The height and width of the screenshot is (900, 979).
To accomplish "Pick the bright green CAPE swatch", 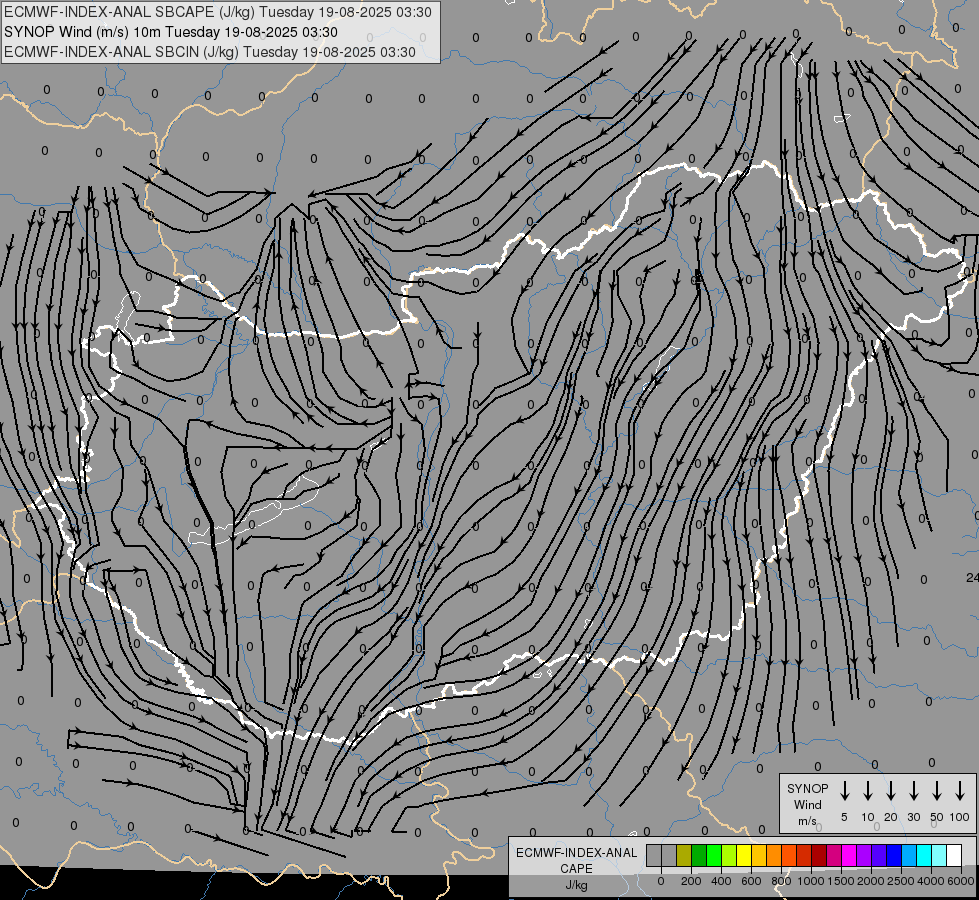I will [714, 855].
